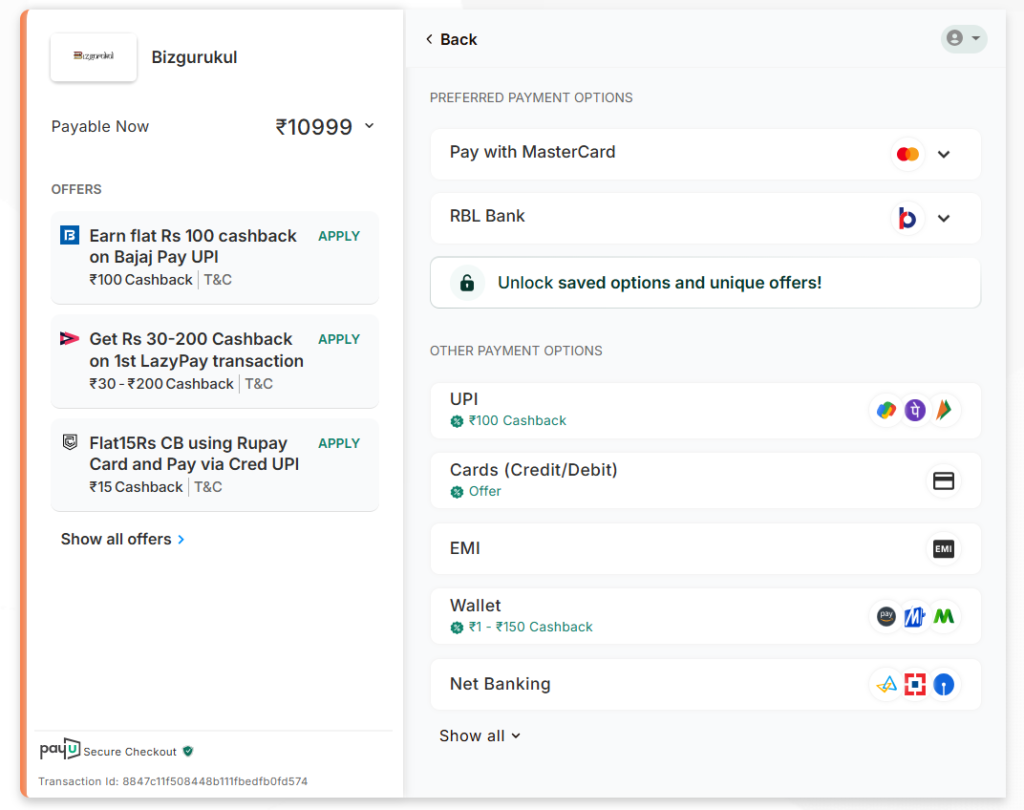Click the ₹10999 payable amount
Viewport: 1024px width, 810px height.
(313, 127)
